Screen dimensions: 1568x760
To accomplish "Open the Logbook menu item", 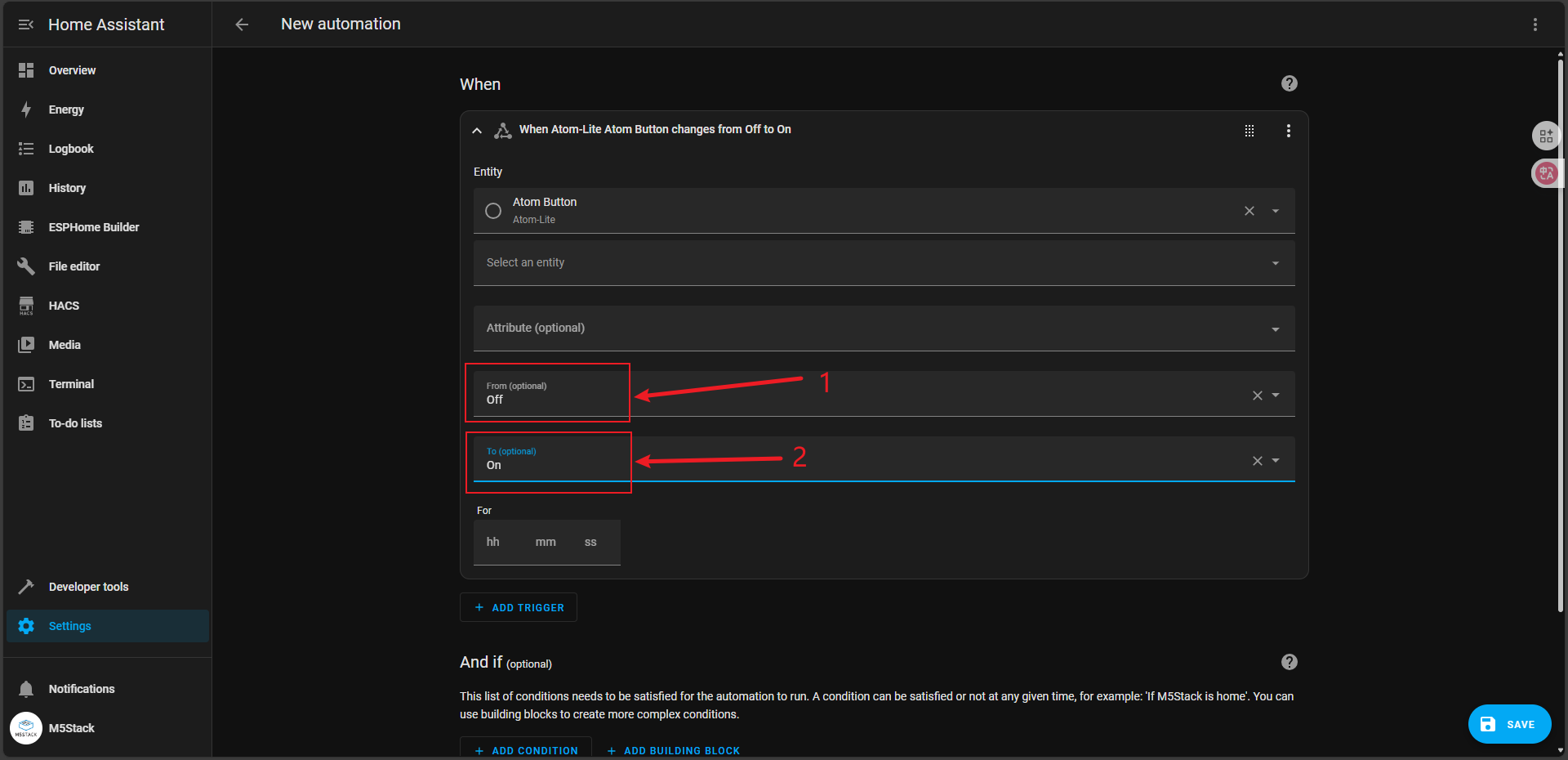I will coord(108,149).
